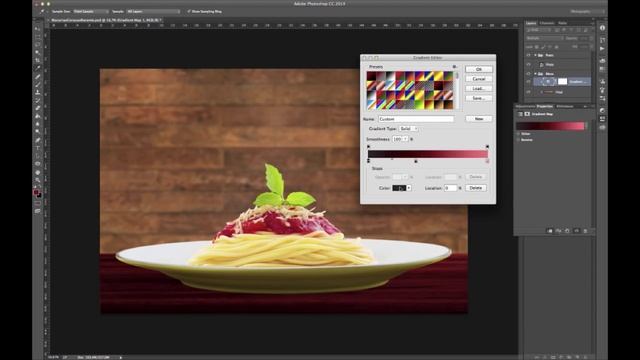Screen dimensions: 640x360
Task: Select the Healing Brush tool
Action: pos(38,76)
